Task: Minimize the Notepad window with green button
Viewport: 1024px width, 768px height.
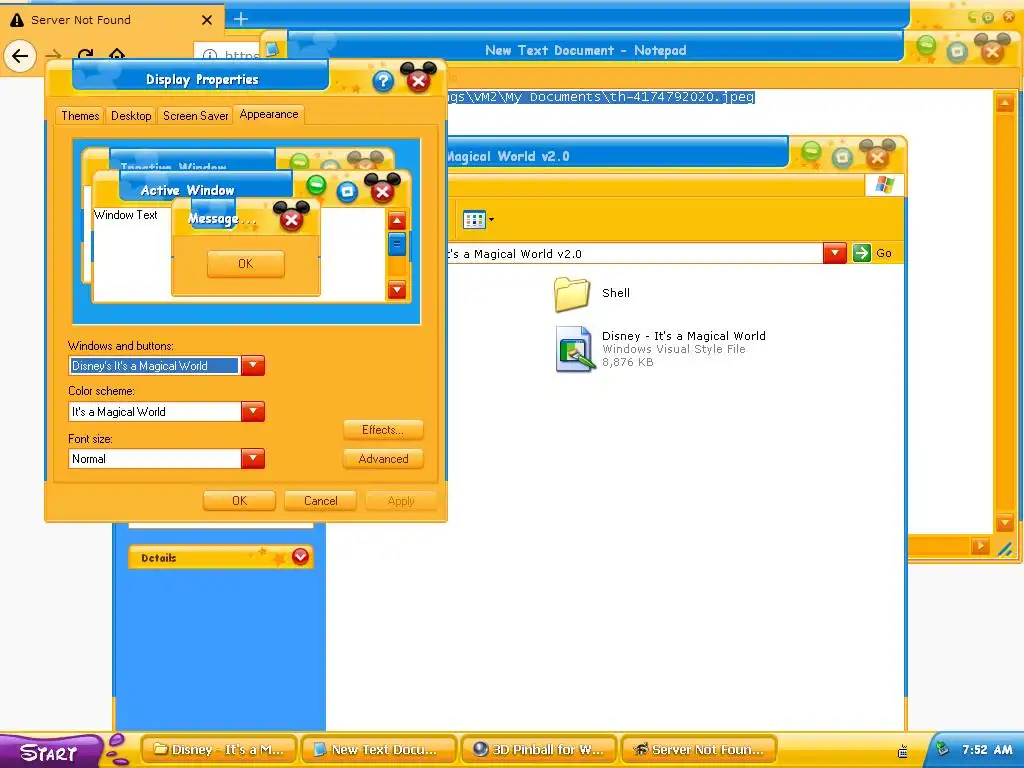Action: [x=926, y=47]
